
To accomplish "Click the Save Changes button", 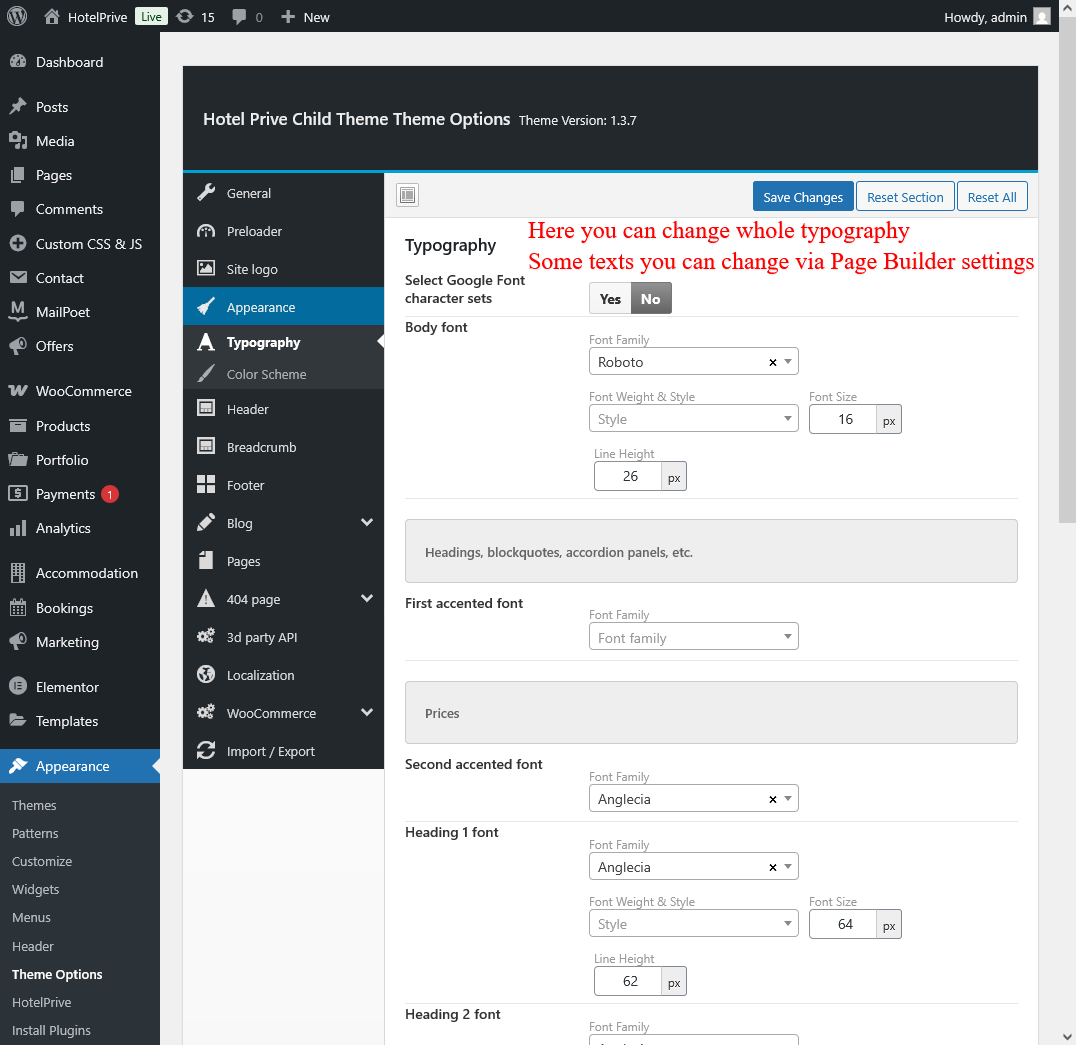I will [x=803, y=197].
